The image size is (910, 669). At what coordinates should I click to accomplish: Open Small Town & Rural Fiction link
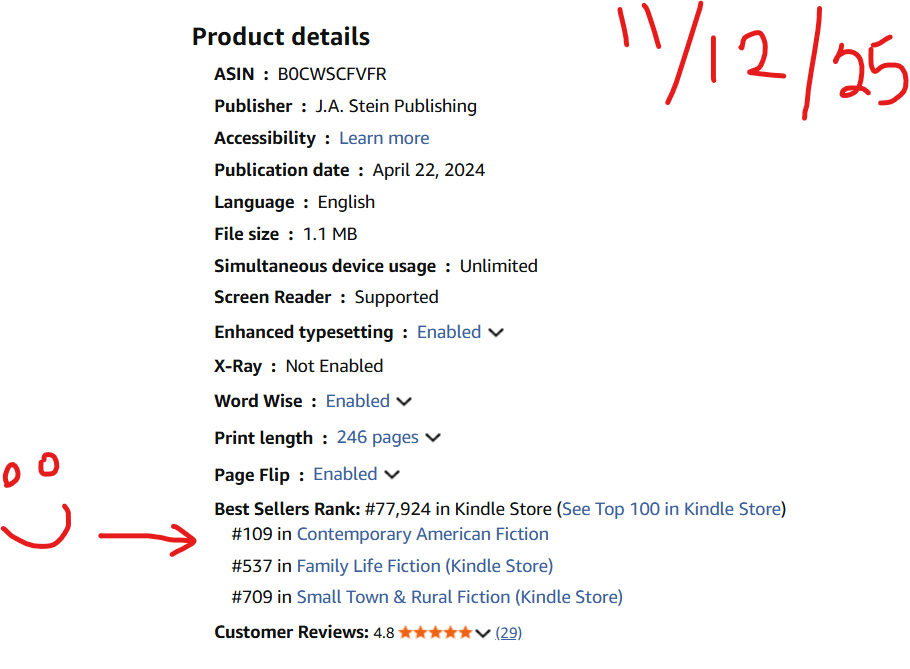pyautogui.click(x=459, y=597)
